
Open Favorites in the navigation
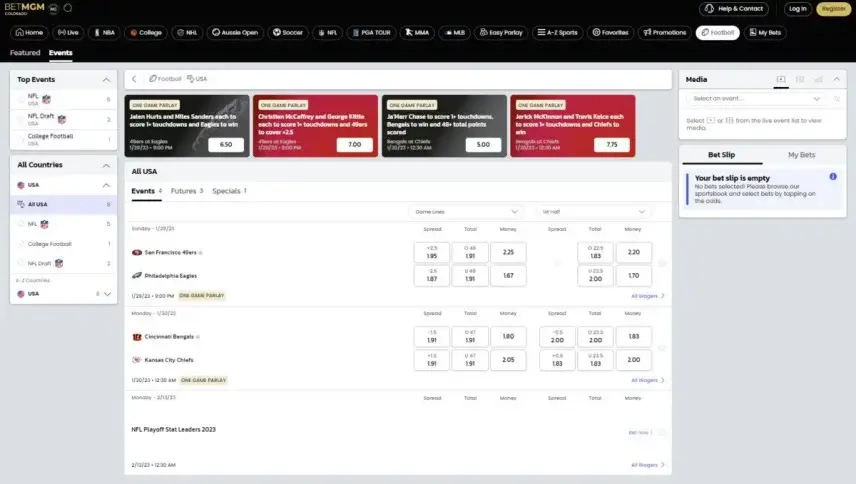(610, 33)
